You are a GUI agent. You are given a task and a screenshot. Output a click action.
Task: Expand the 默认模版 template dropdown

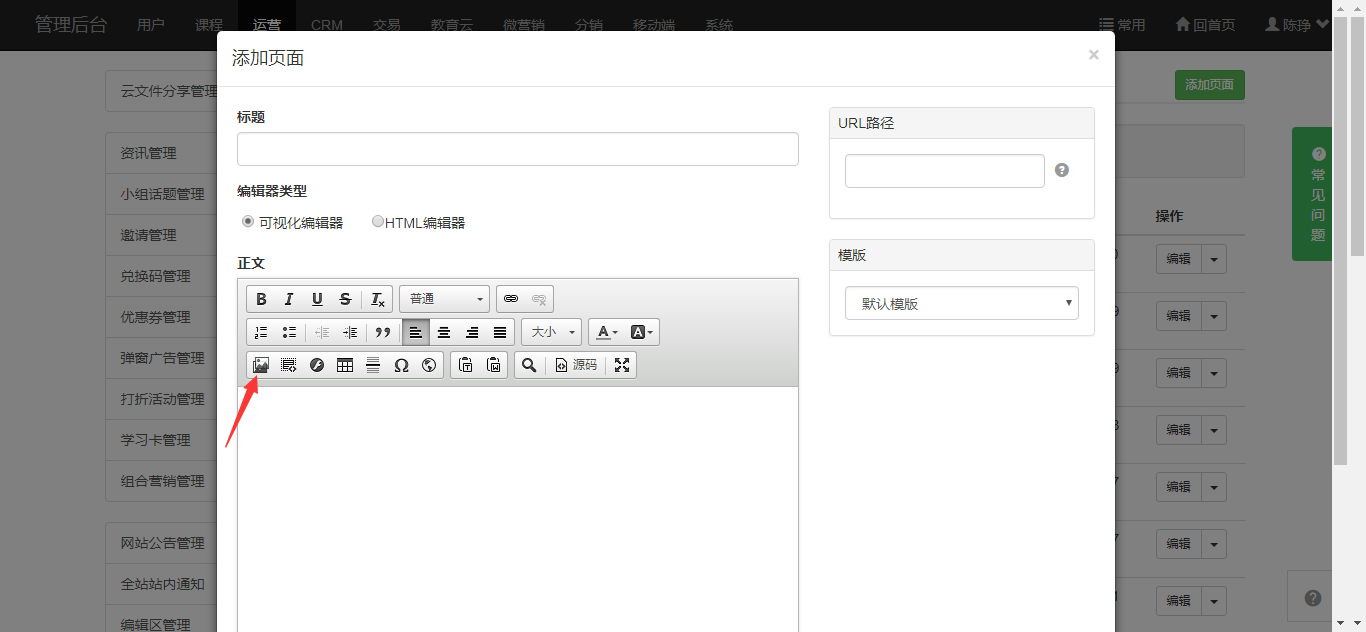click(x=961, y=303)
